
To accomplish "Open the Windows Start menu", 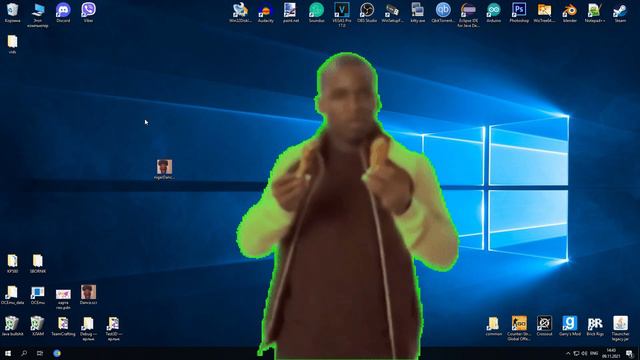I will (x=8, y=353).
